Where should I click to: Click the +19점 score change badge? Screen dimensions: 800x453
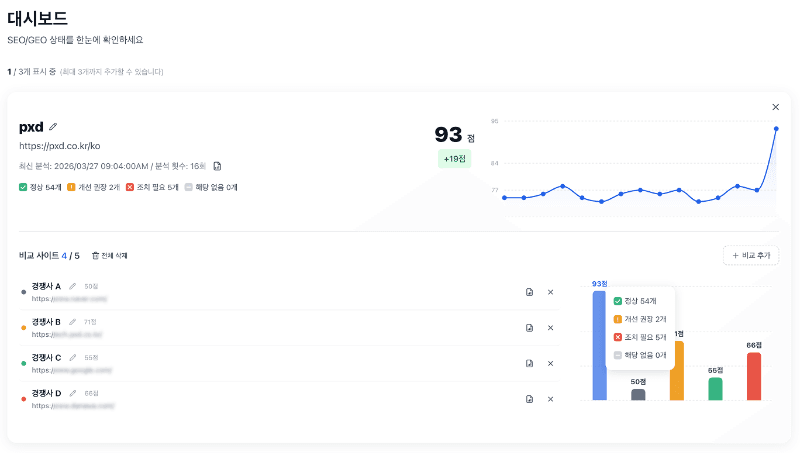(x=454, y=159)
